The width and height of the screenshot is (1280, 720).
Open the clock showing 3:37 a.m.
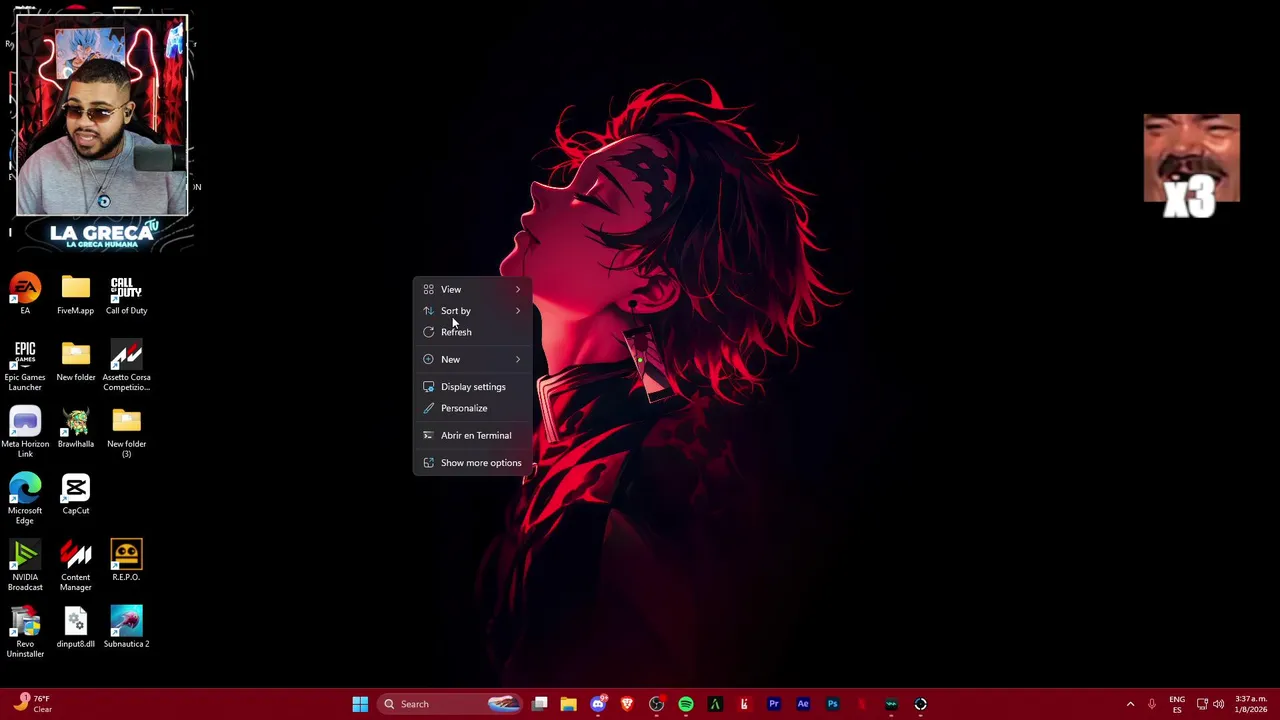(x=1251, y=704)
